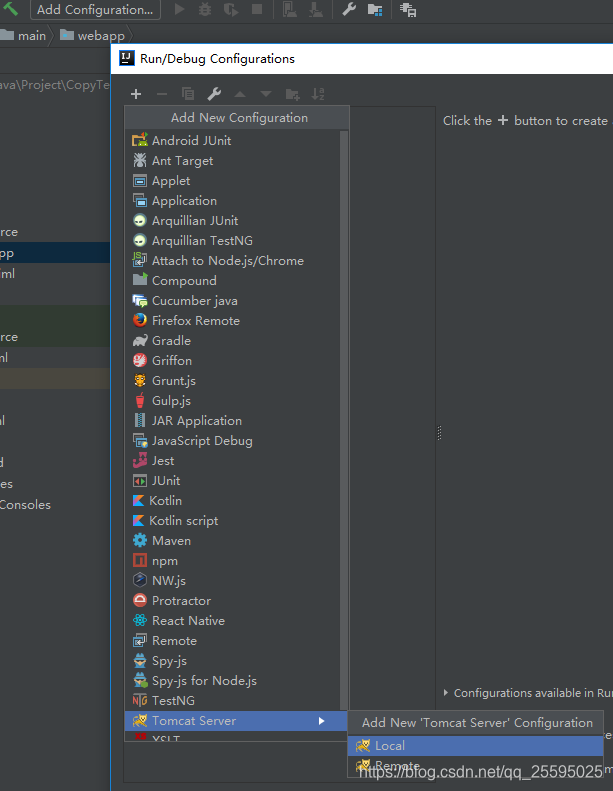The height and width of the screenshot is (791, 613).
Task: Select the Consoles item in project tree
Action: coord(25,504)
